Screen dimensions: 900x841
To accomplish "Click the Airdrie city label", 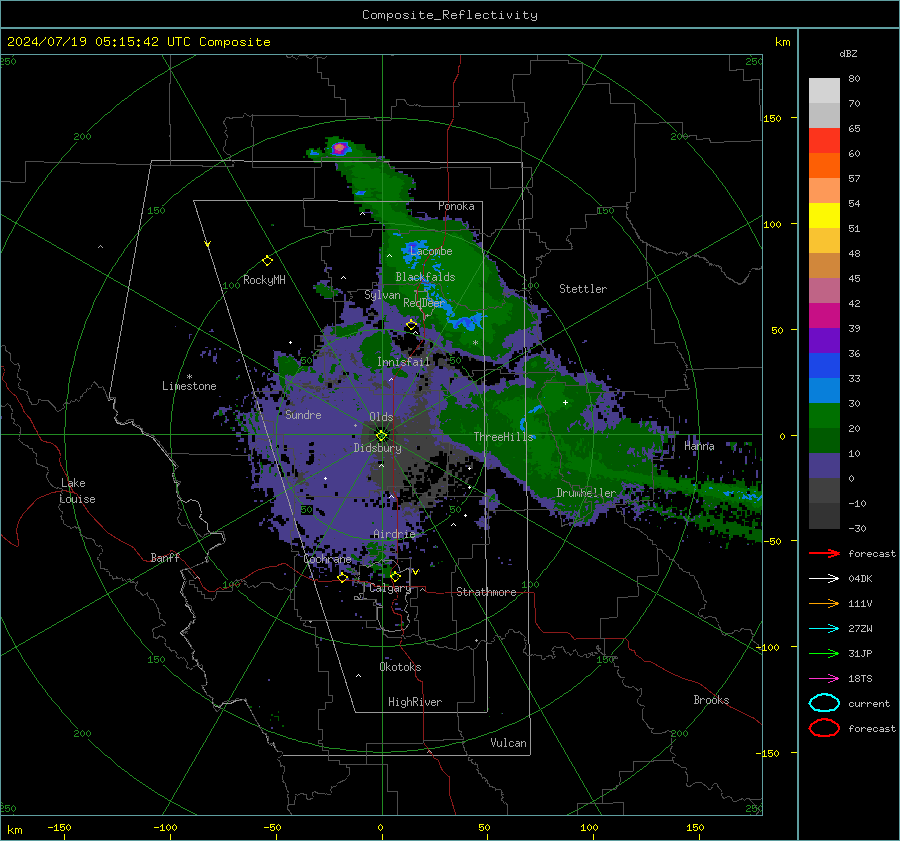I will (394, 534).
